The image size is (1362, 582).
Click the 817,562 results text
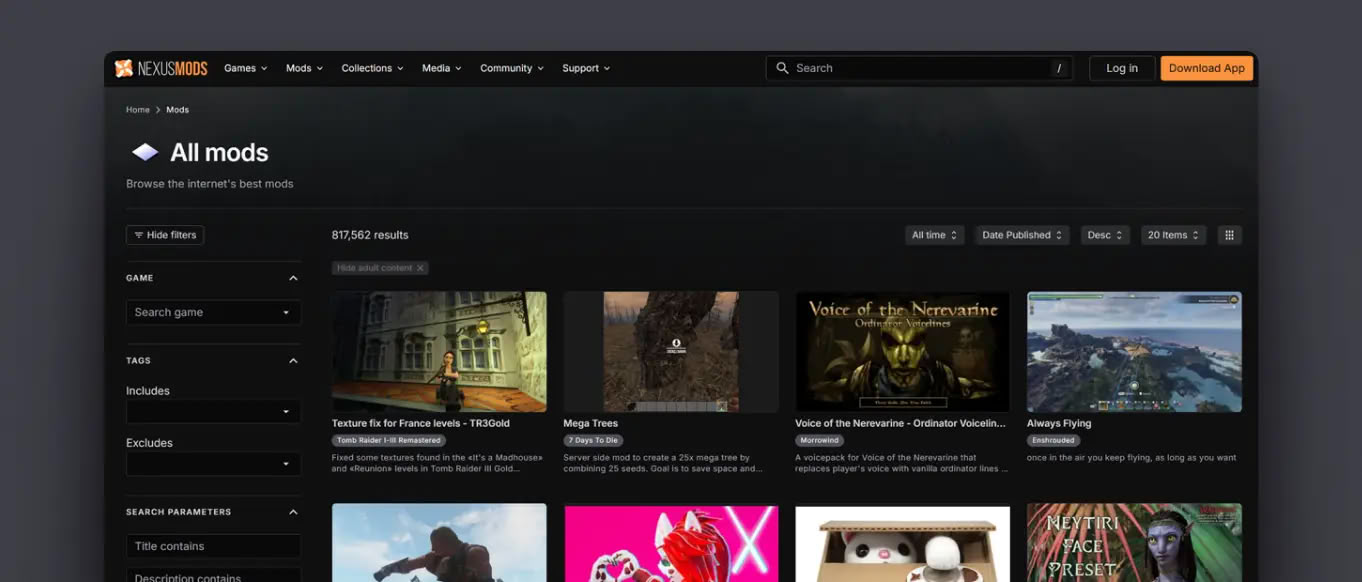pyautogui.click(x=370, y=235)
